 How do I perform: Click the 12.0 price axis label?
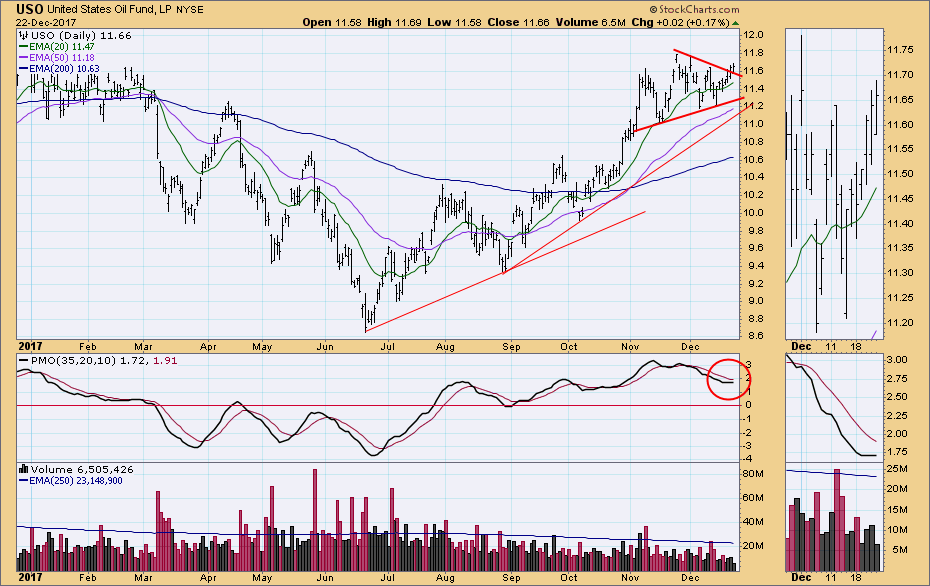pyautogui.click(x=754, y=35)
